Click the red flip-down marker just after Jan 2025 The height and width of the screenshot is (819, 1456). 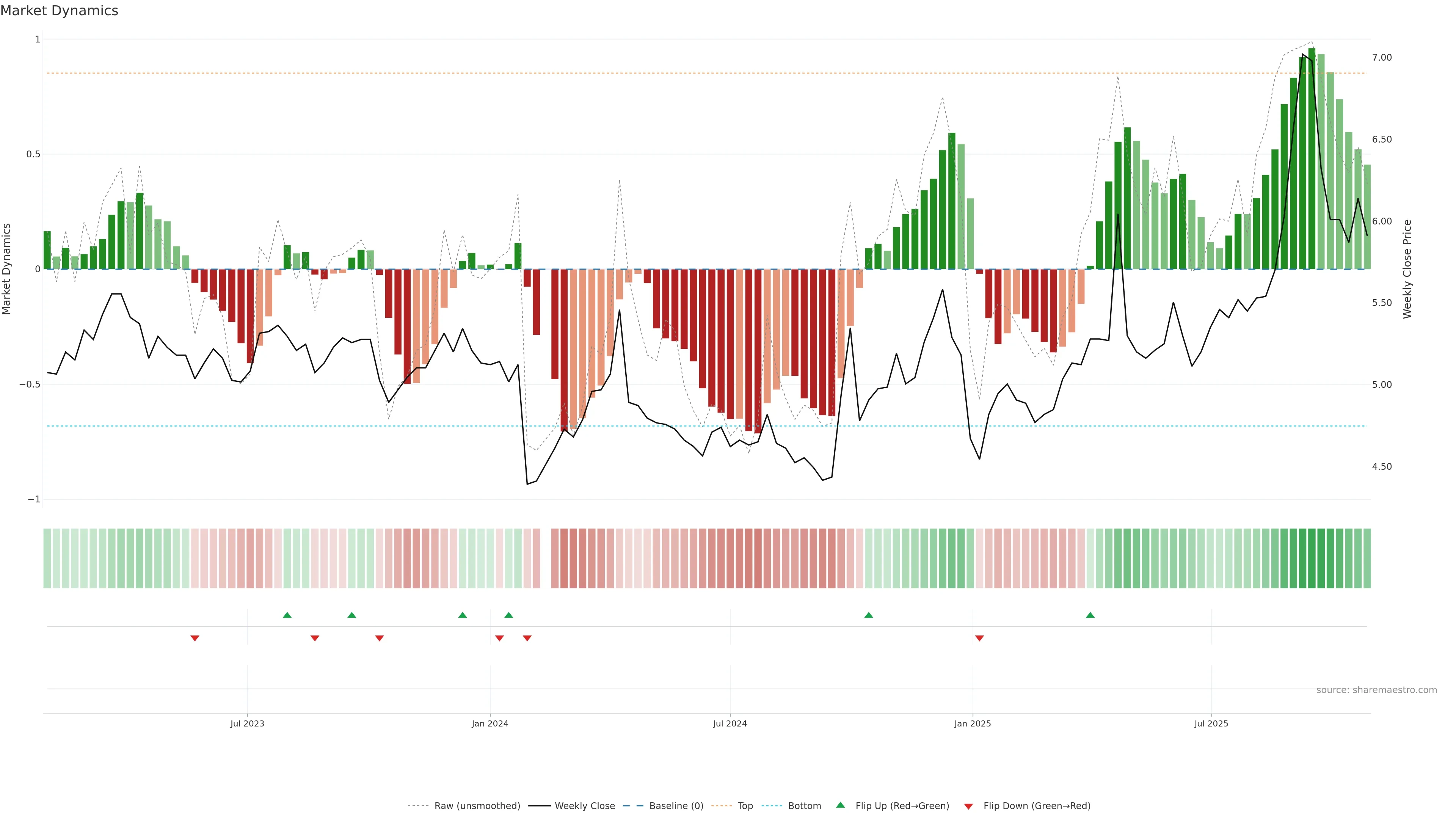click(x=979, y=638)
